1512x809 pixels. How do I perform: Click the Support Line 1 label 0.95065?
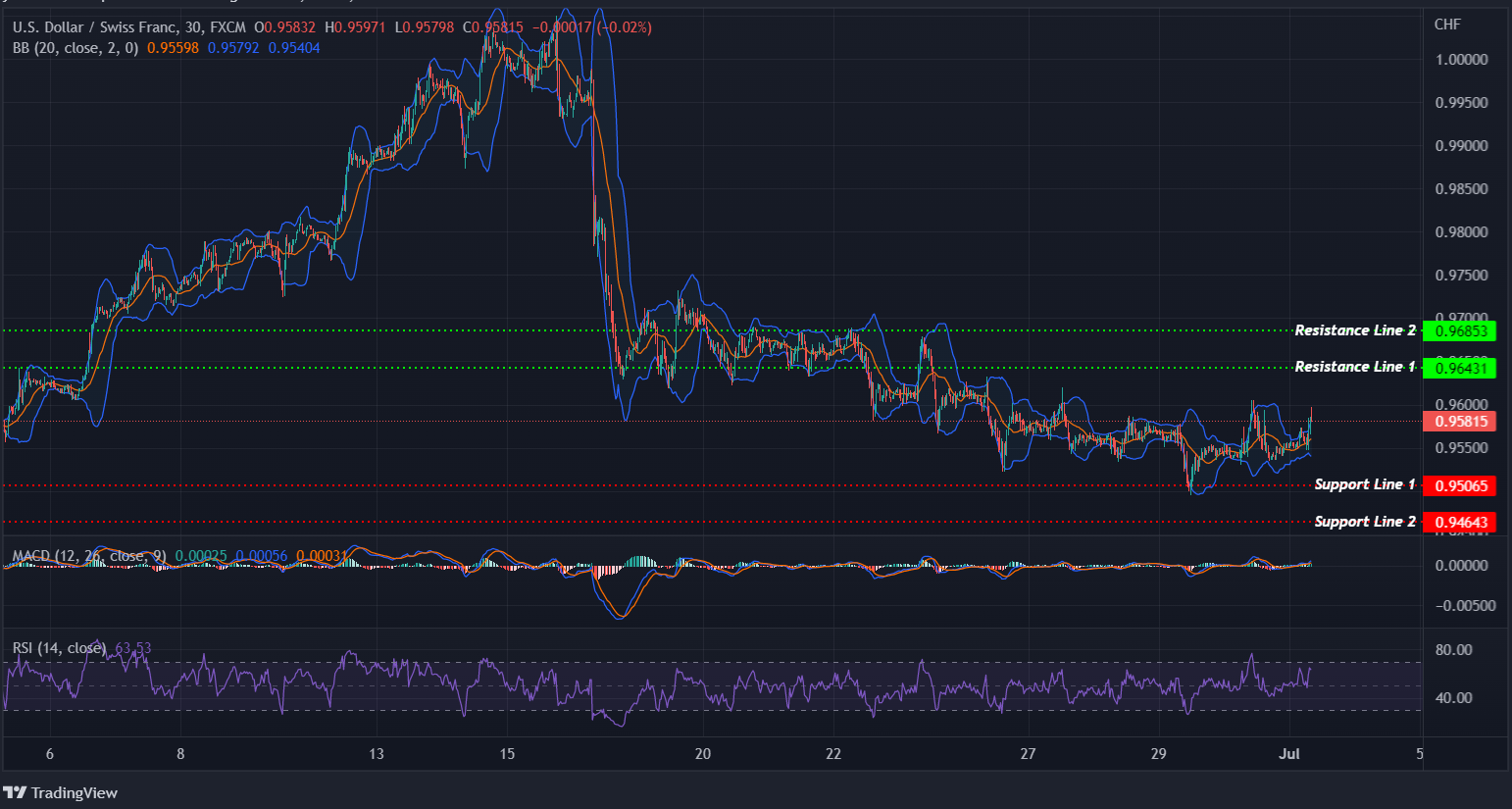tap(1459, 485)
